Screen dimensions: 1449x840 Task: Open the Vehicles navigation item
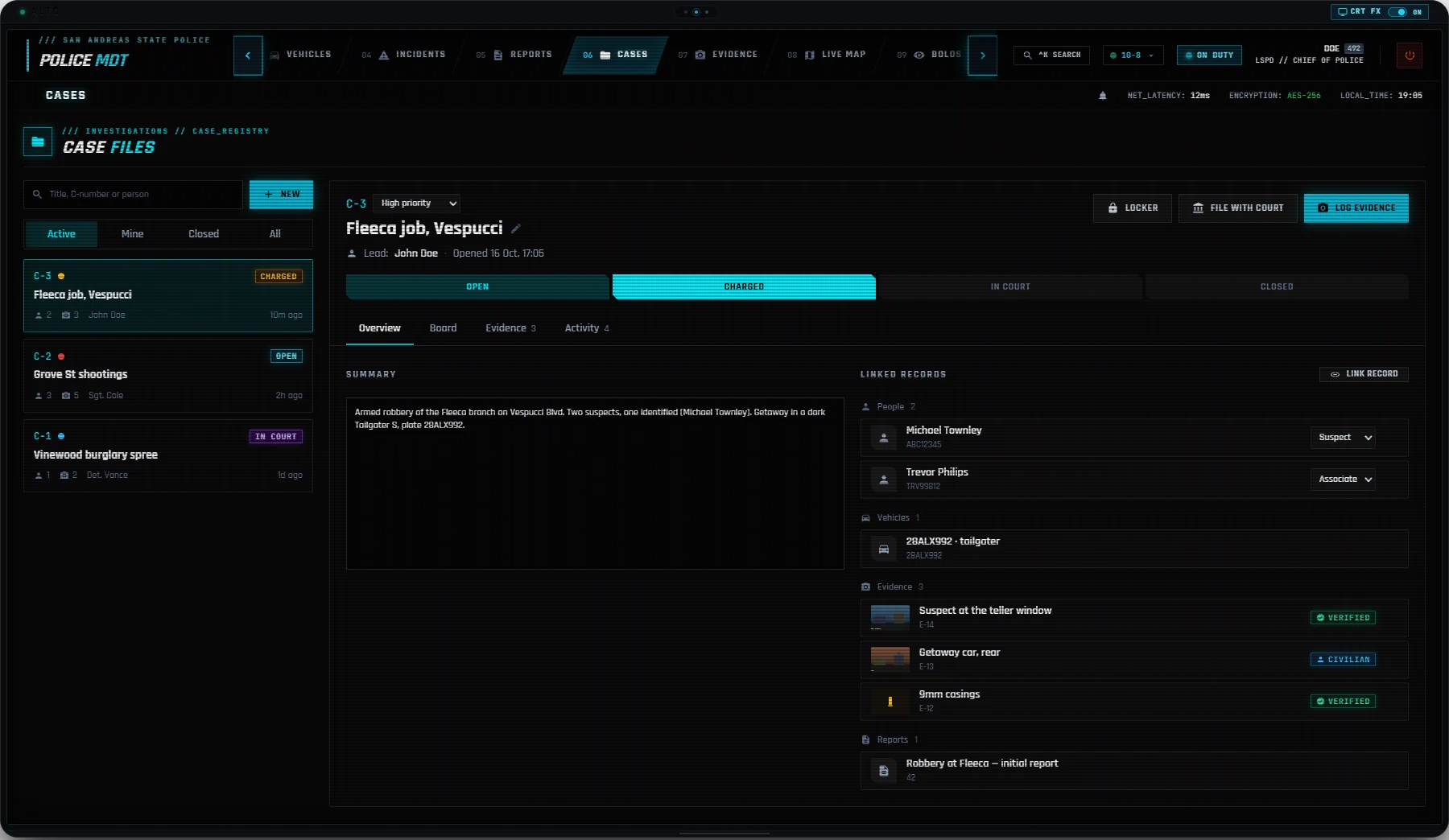pyautogui.click(x=301, y=55)
